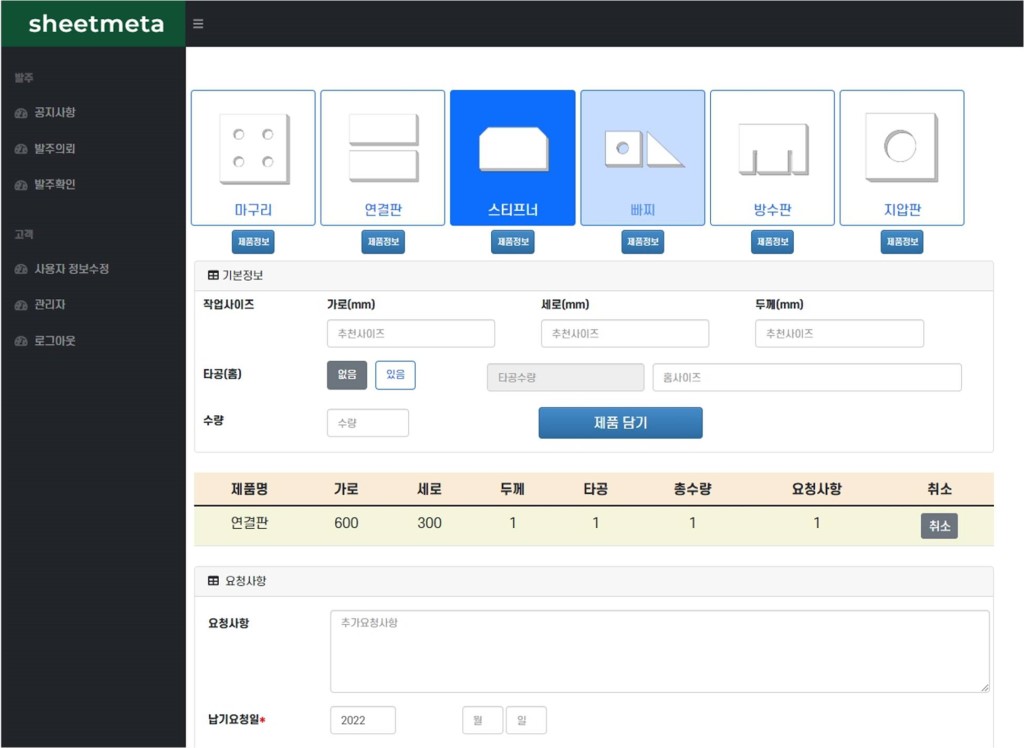Select the 방수판 product card
The image size is (1024, 748).
click(772, 157)
